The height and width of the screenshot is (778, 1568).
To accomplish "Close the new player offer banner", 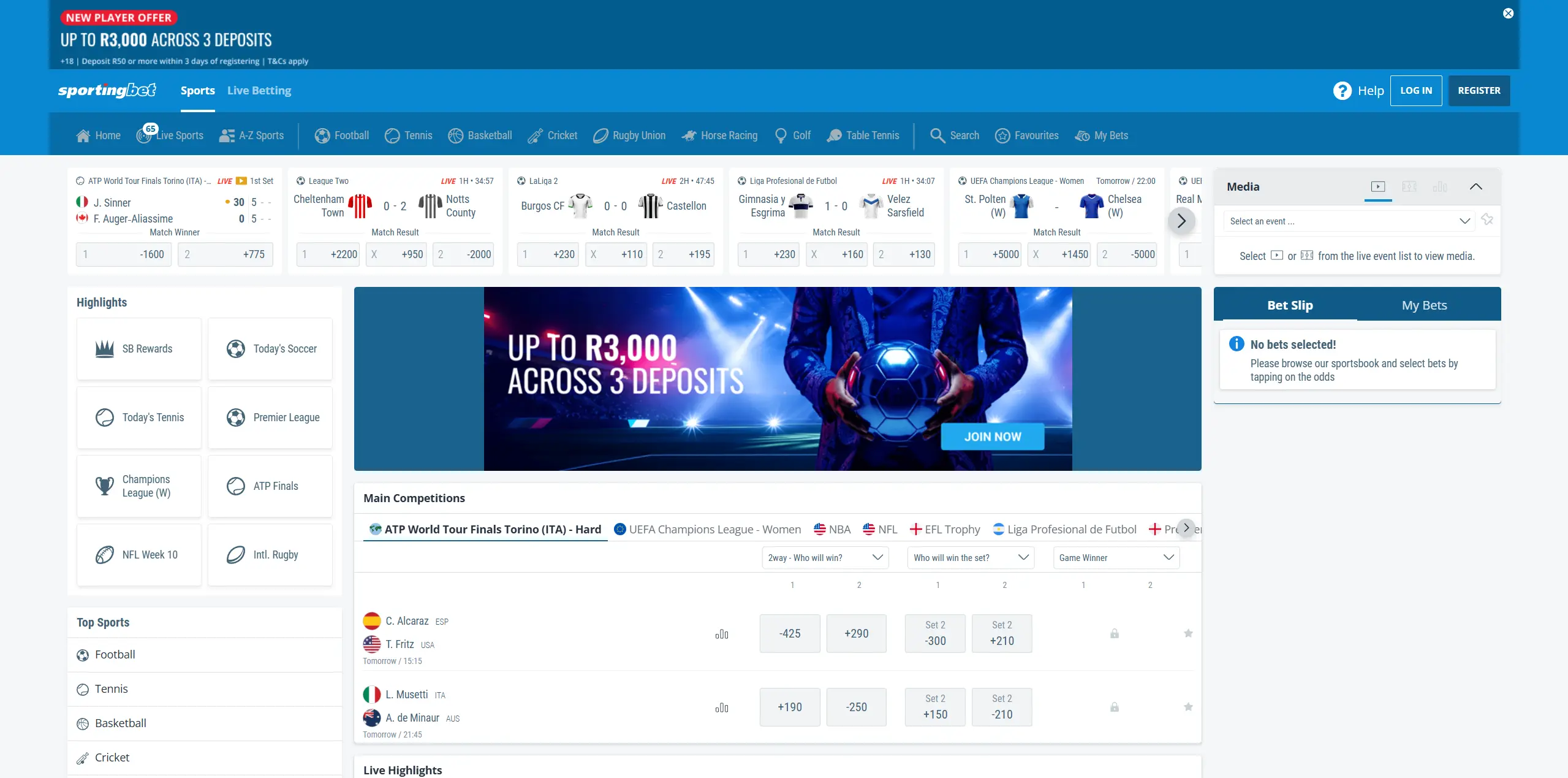I will click(x=1509, y=13).
